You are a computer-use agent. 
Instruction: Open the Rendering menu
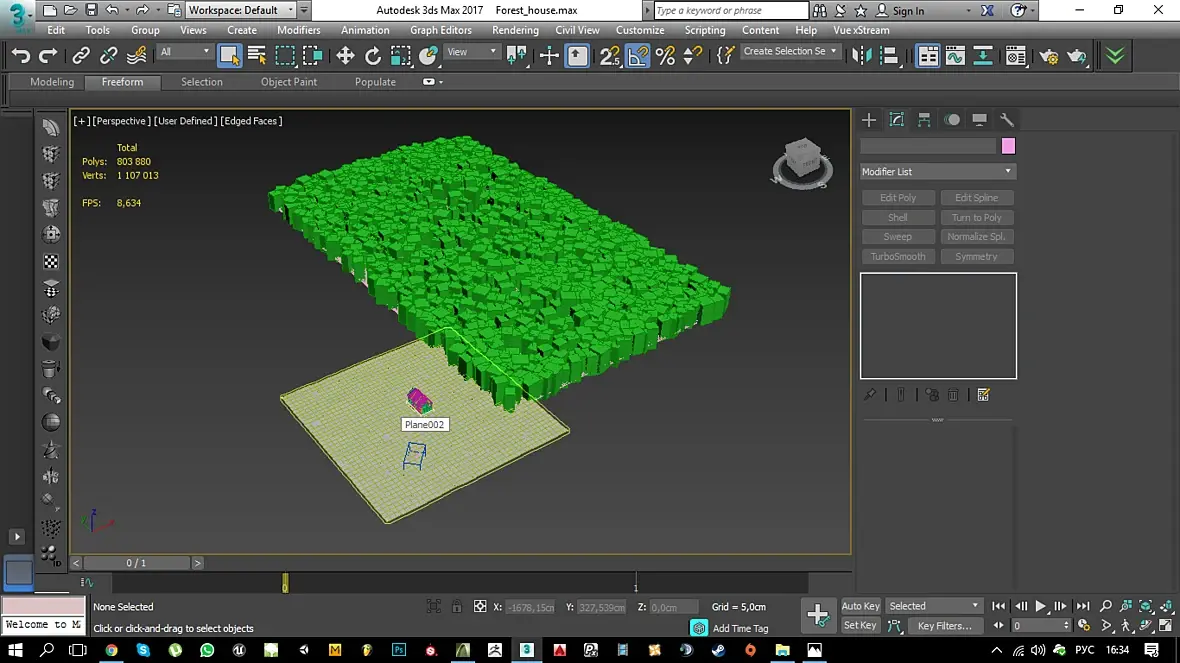pos(515,30)
